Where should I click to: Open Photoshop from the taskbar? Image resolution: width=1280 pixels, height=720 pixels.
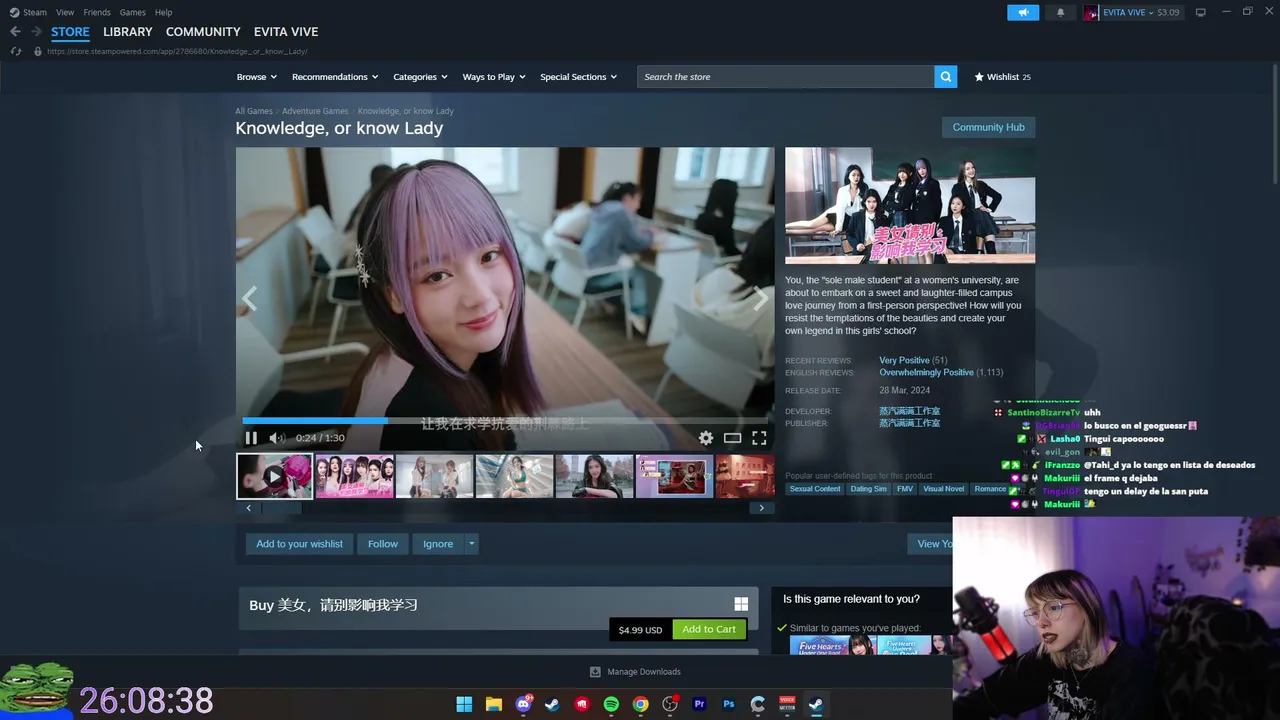729,704
